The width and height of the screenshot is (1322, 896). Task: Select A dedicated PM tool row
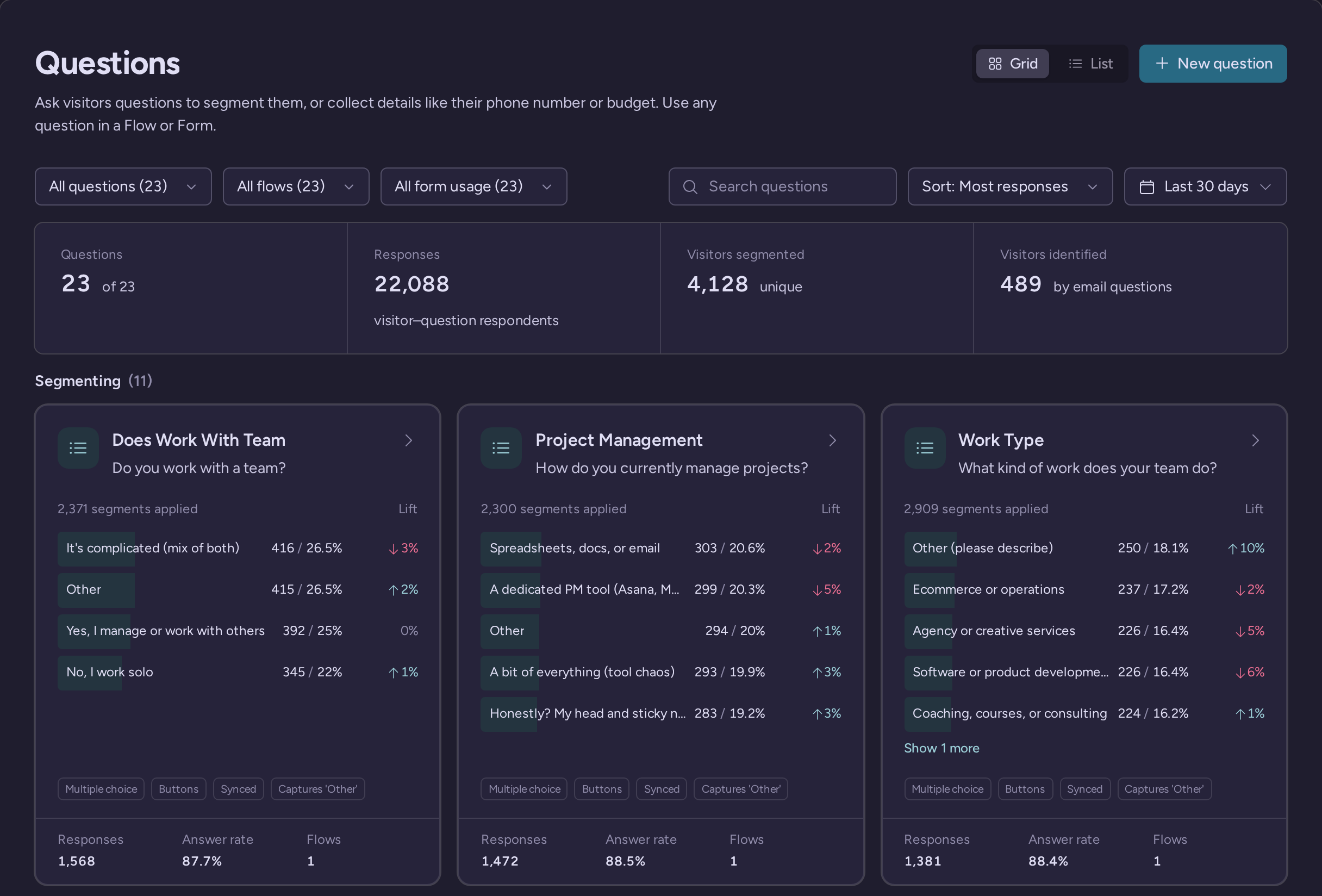click(661, 590)
